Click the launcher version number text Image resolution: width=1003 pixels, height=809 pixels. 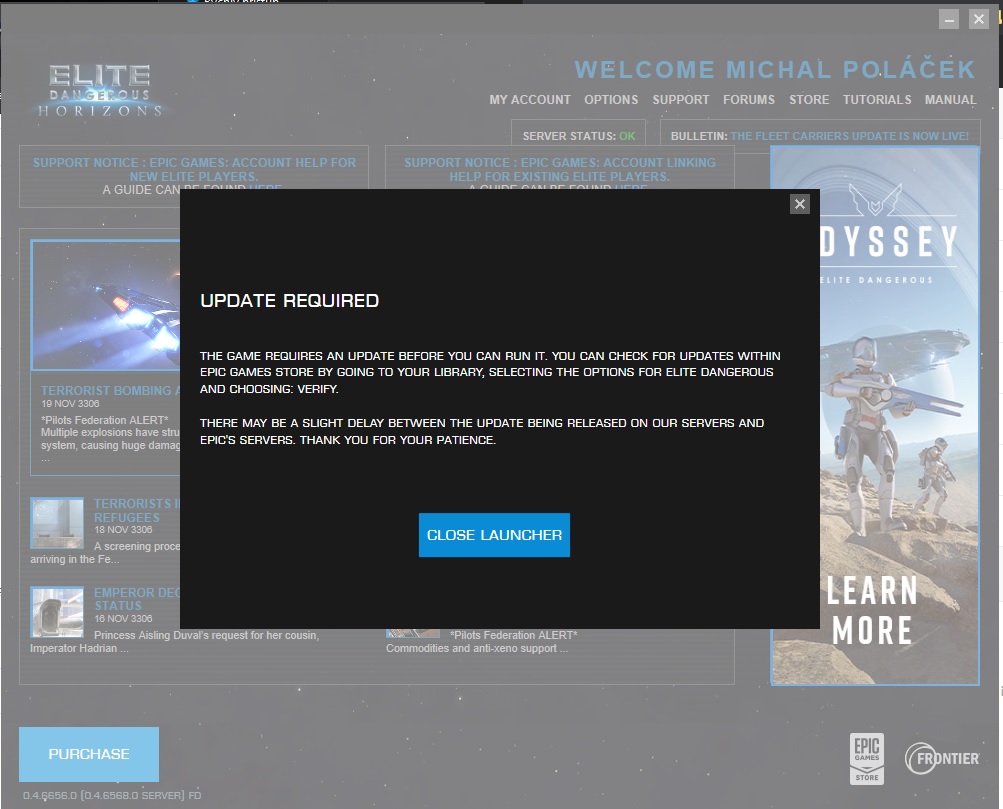click(x=112, y=795)
